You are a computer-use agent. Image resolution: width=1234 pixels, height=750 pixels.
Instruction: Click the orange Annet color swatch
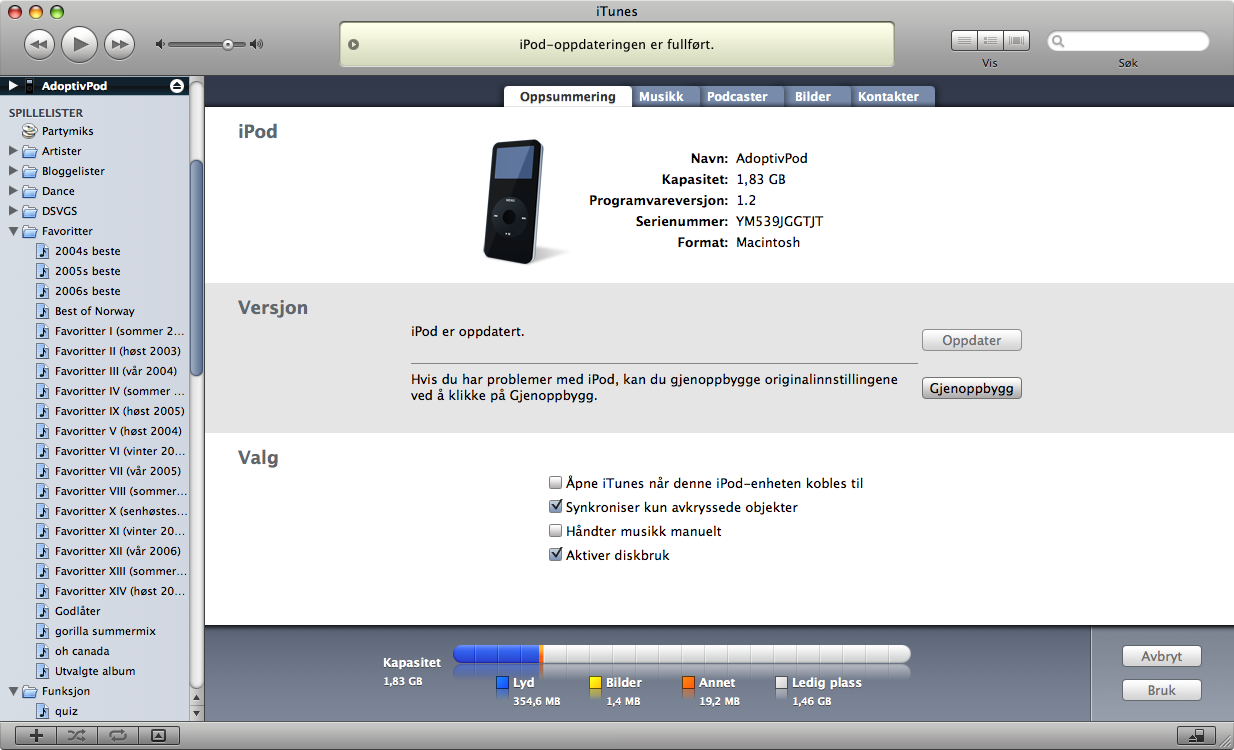689,684
